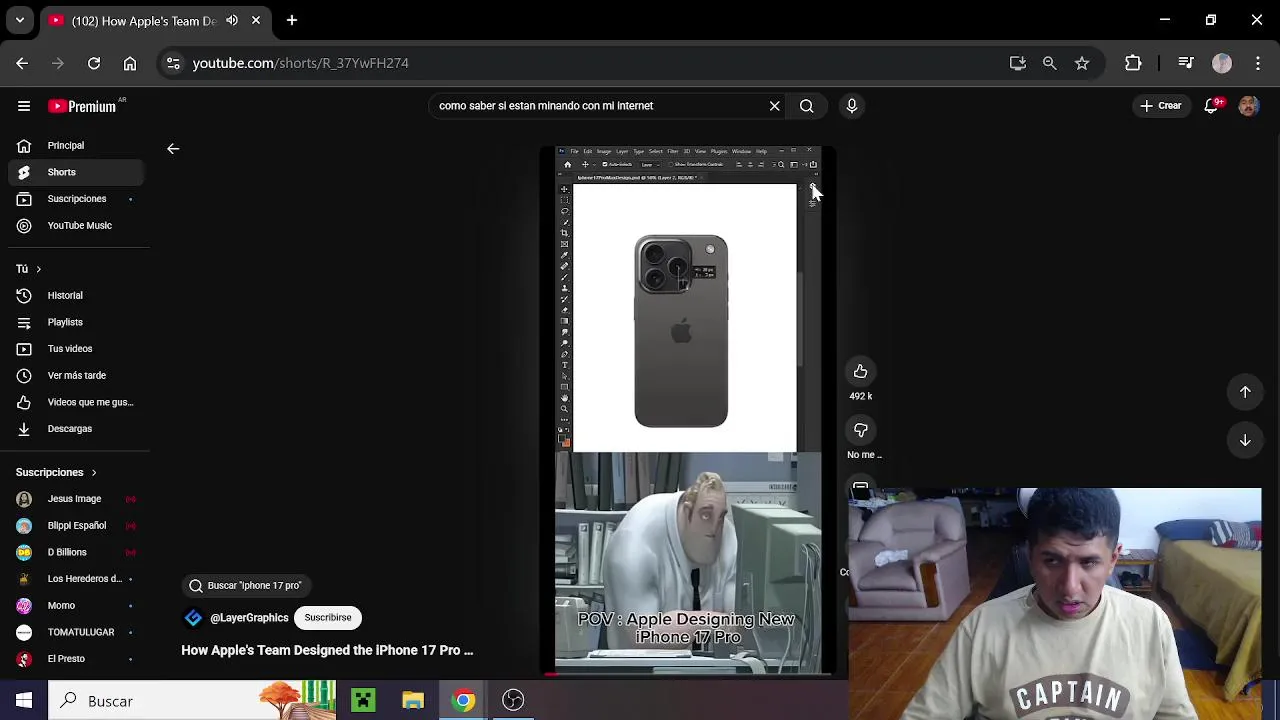Open the YouTube guide hamburger menu
Screen dimensions: 1280x720
tap(24, 106)
